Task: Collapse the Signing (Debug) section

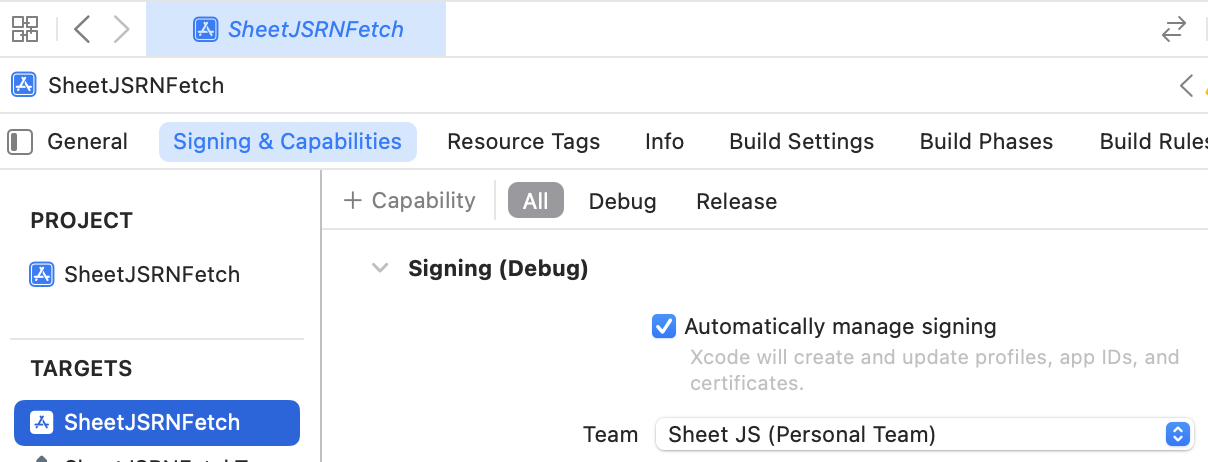Action: click(380, 268)
